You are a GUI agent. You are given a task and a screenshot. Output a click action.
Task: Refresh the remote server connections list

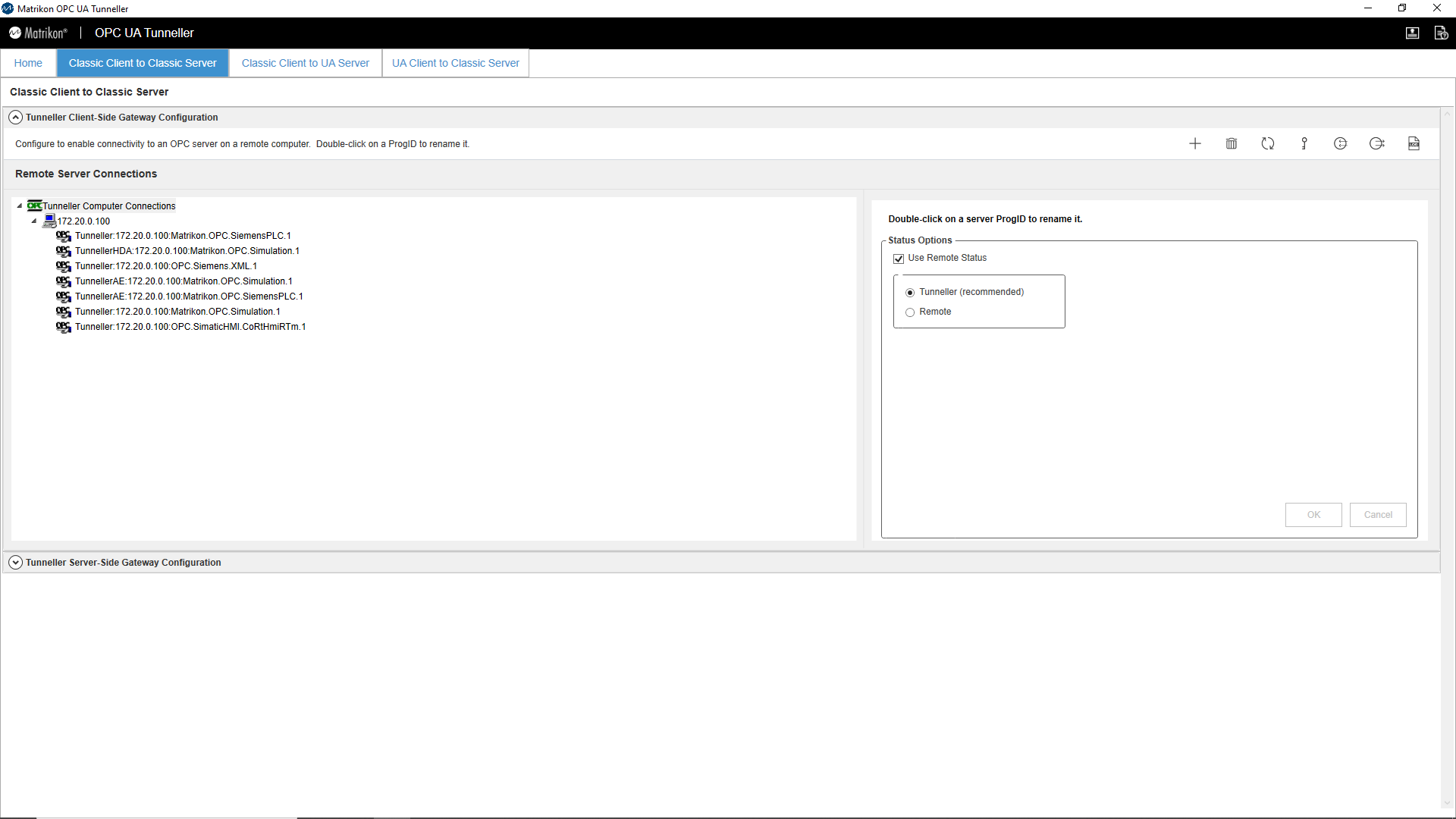coord(1268,143)
